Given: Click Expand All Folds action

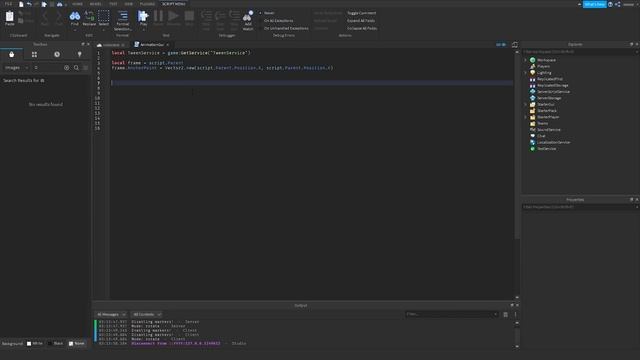Looking at the screenshot, I should (361, 20).
